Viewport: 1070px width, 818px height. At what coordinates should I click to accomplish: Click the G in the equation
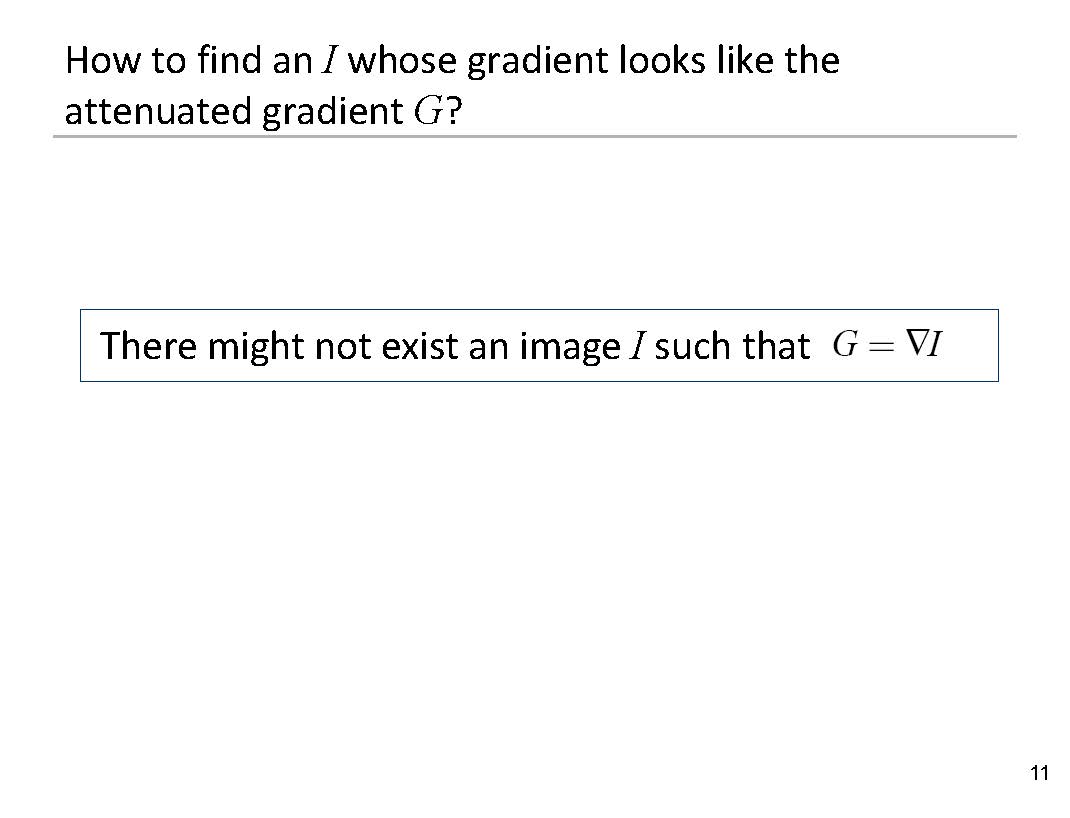click(846, 345)
